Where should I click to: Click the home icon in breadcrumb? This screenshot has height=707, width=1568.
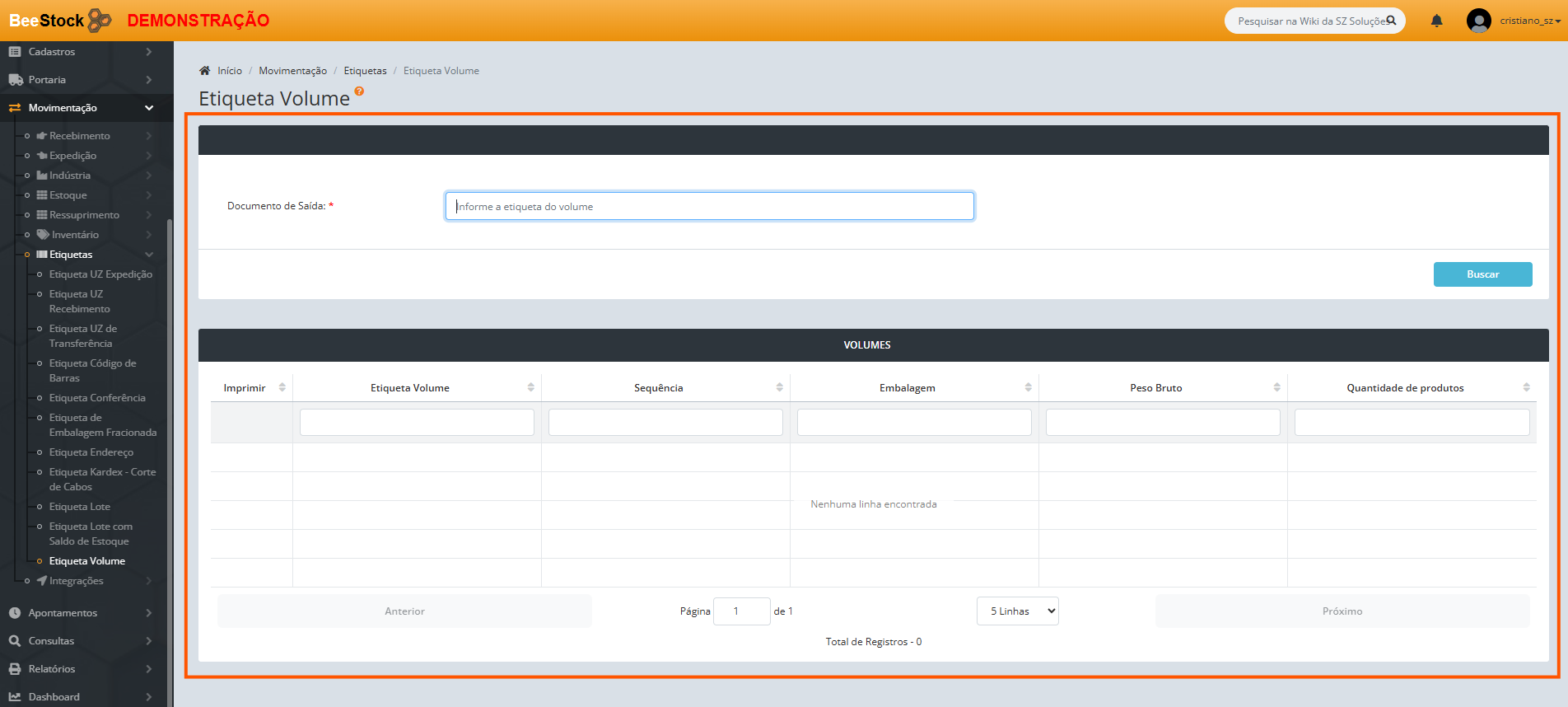205,71
